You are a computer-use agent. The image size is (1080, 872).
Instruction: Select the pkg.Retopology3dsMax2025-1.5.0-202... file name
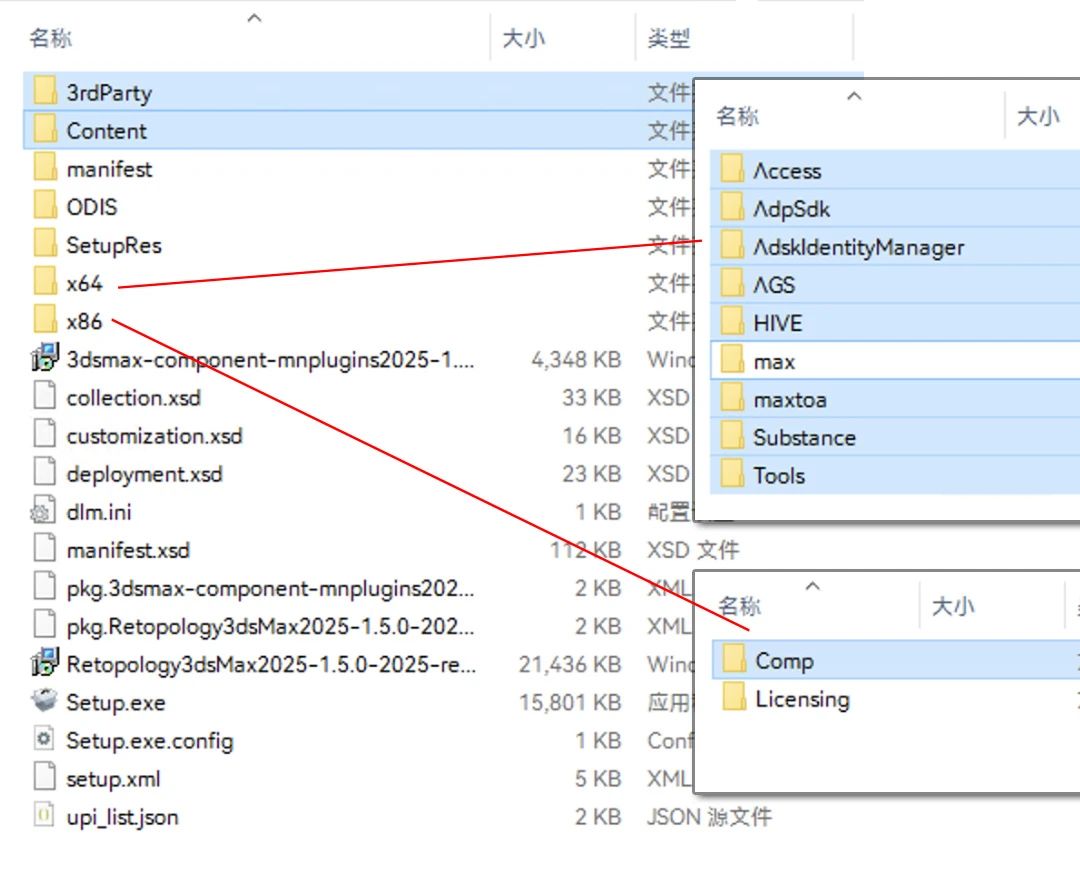click(270, 626)
